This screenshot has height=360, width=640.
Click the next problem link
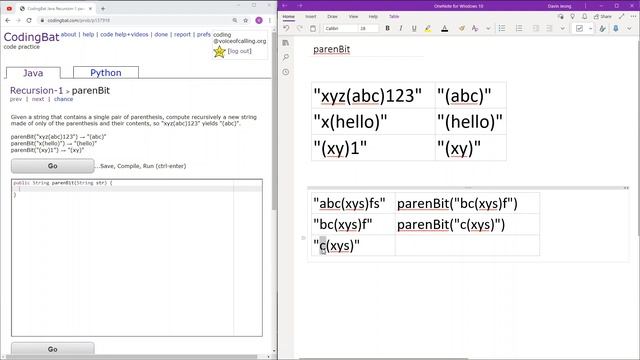(x=38, y=99)
